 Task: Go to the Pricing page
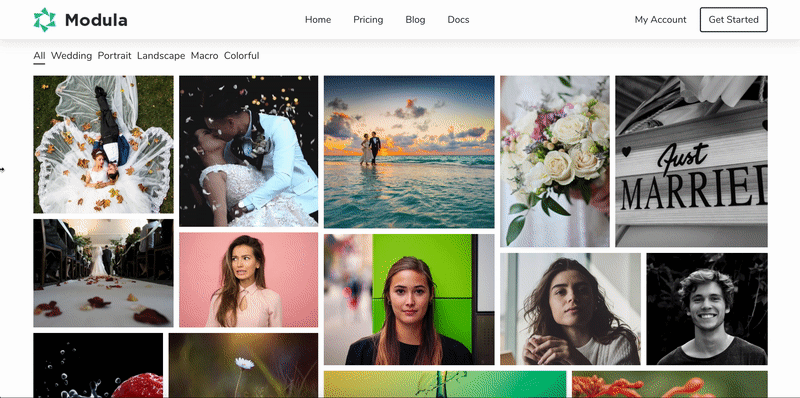(368, 20)
